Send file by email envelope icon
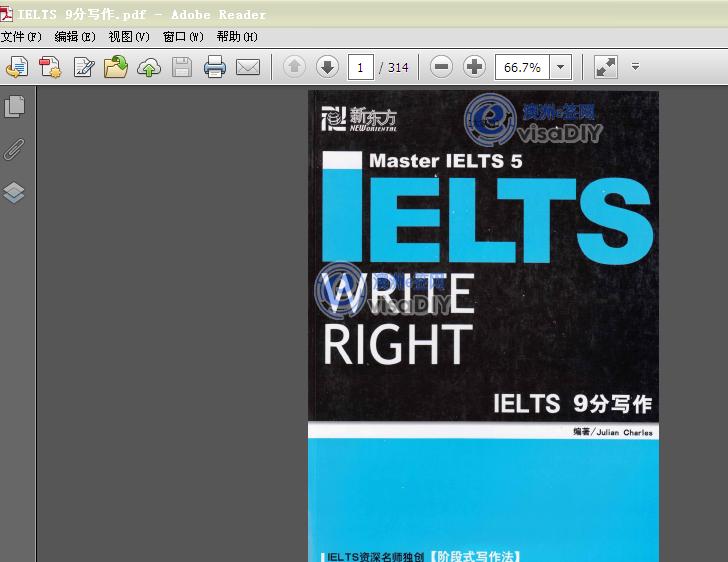The width and height of the screenshot is (728, 562). (248, 67)
